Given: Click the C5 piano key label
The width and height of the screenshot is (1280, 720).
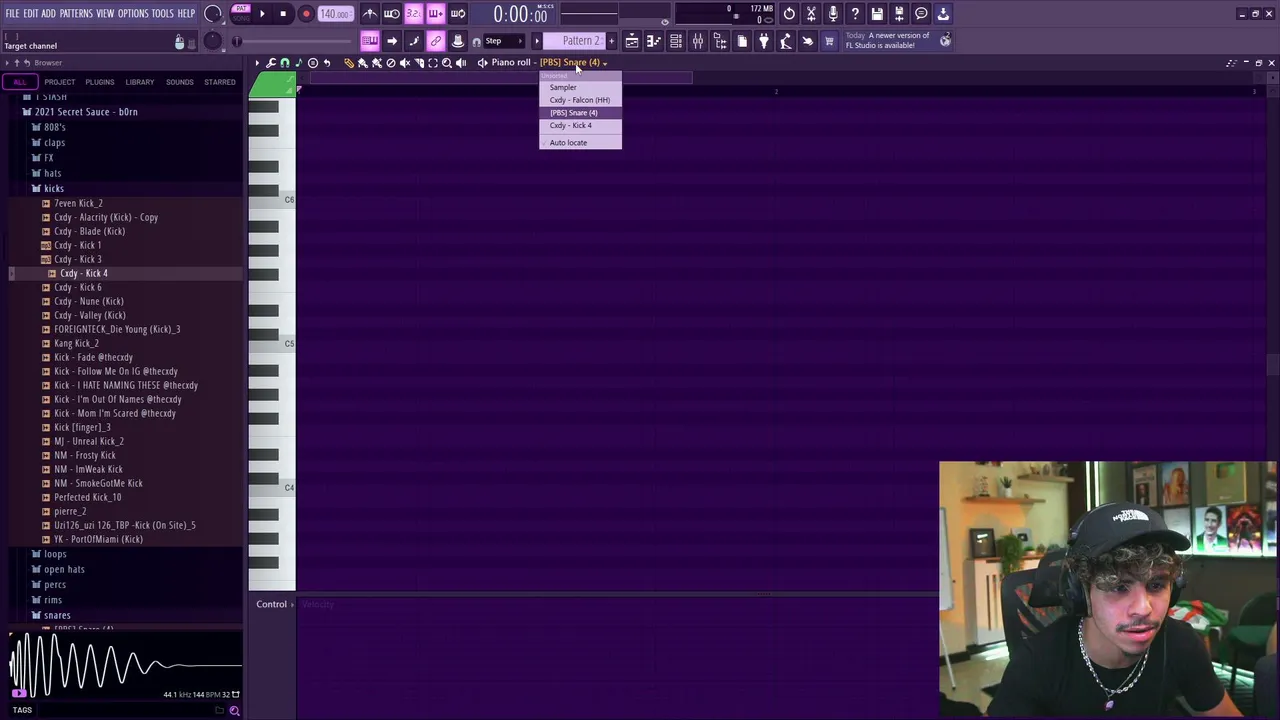Looking at the screenshot, I should pyautogui.click(x=289, y=344).
